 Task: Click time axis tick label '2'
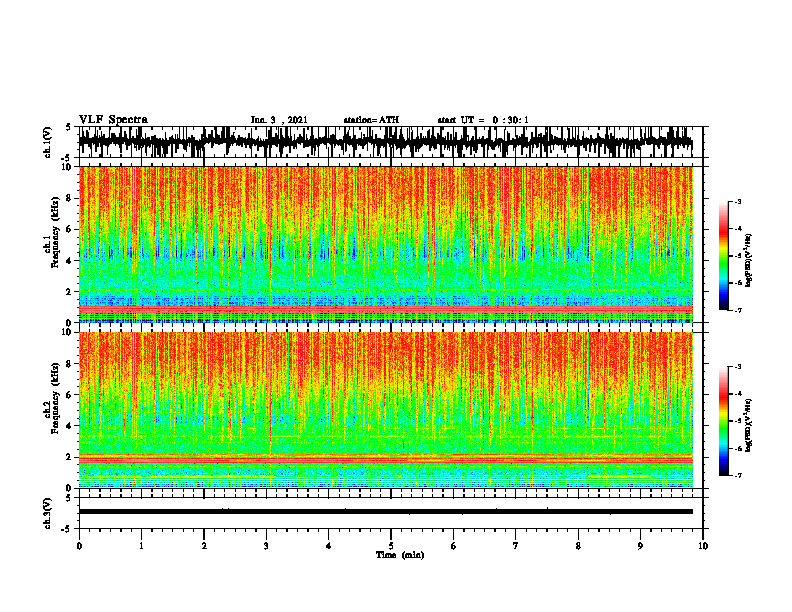pos(204,546)
